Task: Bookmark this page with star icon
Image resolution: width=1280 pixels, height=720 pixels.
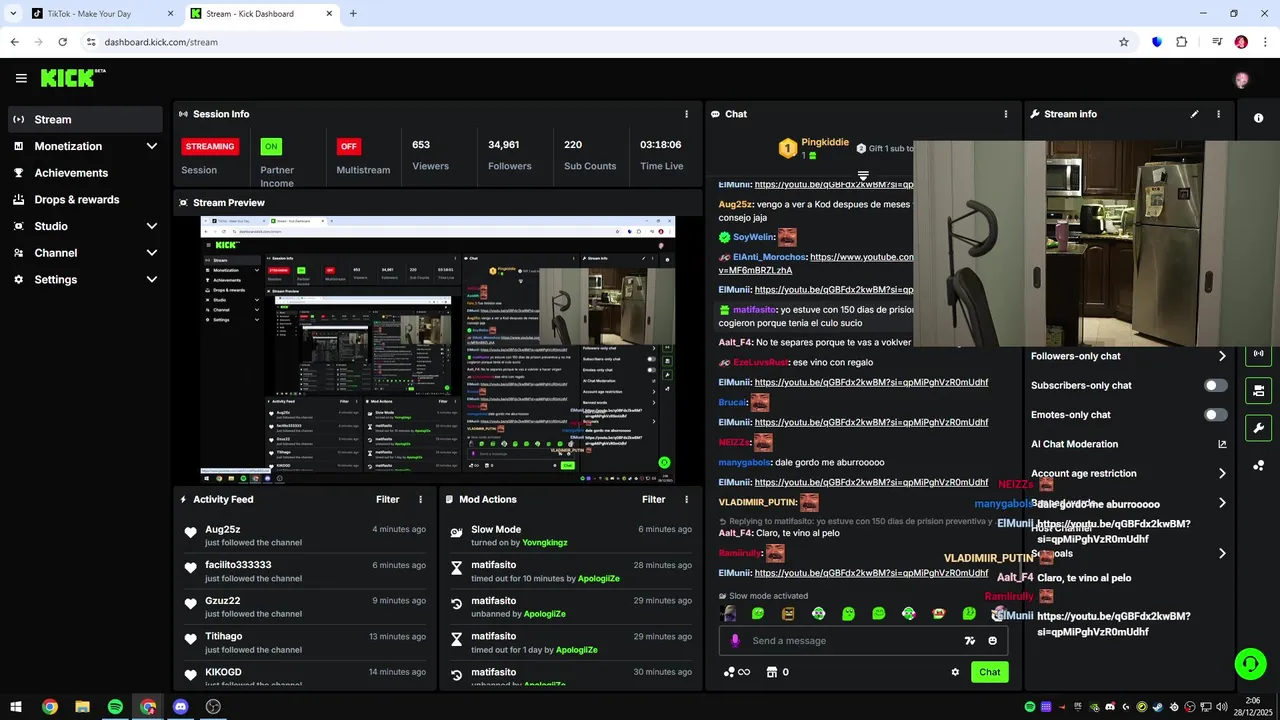Action: click(x=1124, y=42)
